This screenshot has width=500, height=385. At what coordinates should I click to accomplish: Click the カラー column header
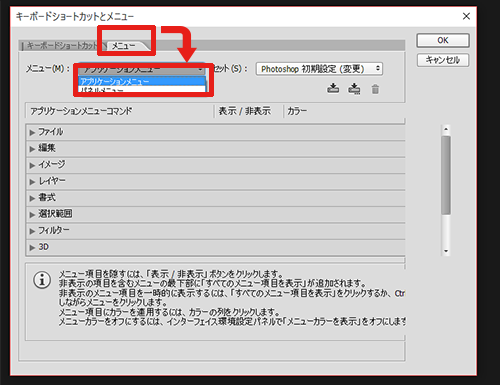[x=297, y=111]
